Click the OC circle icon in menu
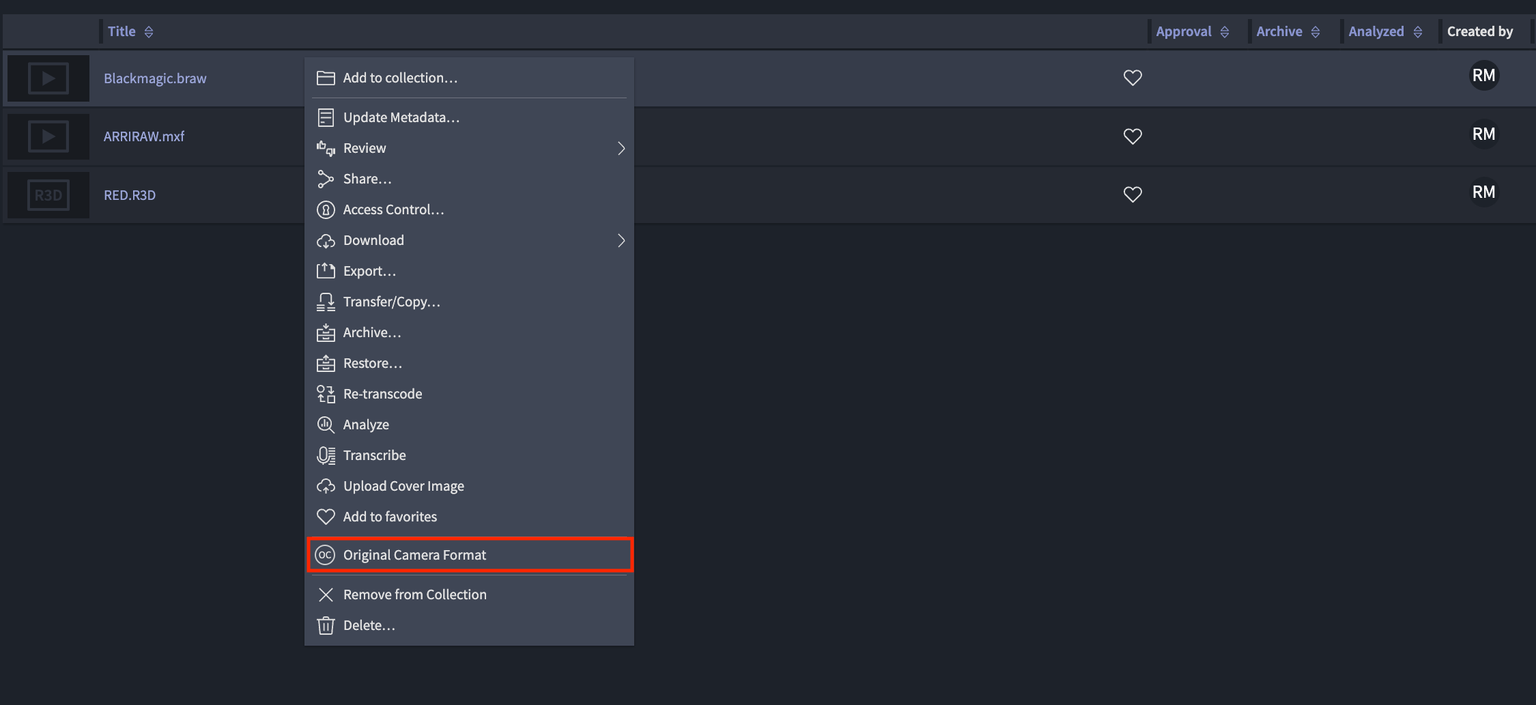The image size is (1536, 705). coord(325,555)
